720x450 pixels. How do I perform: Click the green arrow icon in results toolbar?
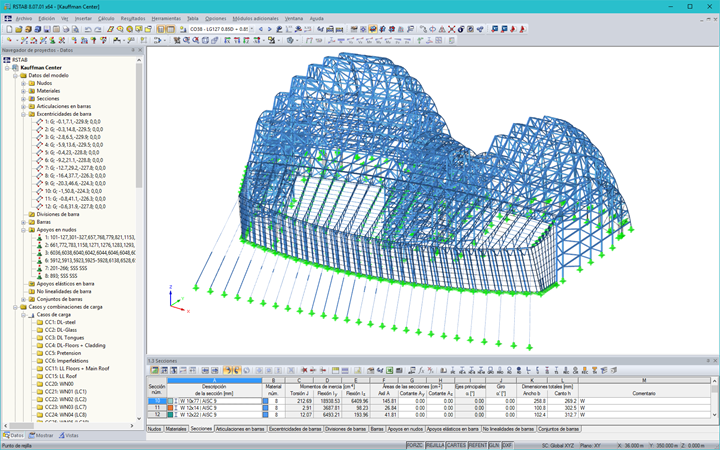point(420,40)
